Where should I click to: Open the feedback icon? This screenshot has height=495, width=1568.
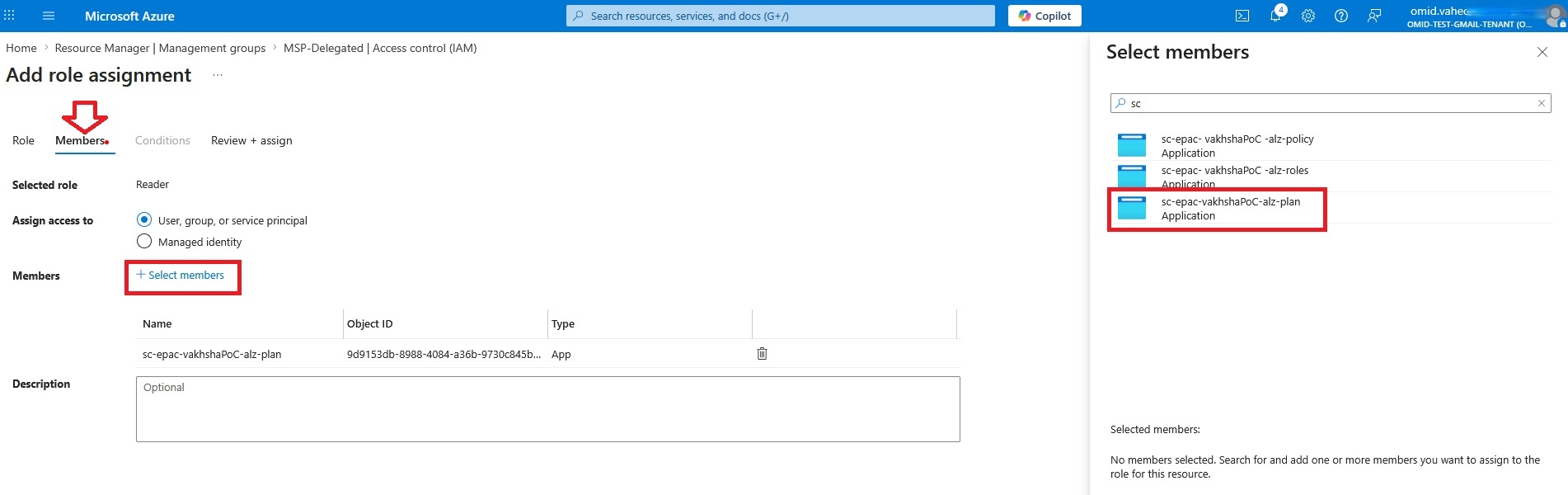[1374, 16]
